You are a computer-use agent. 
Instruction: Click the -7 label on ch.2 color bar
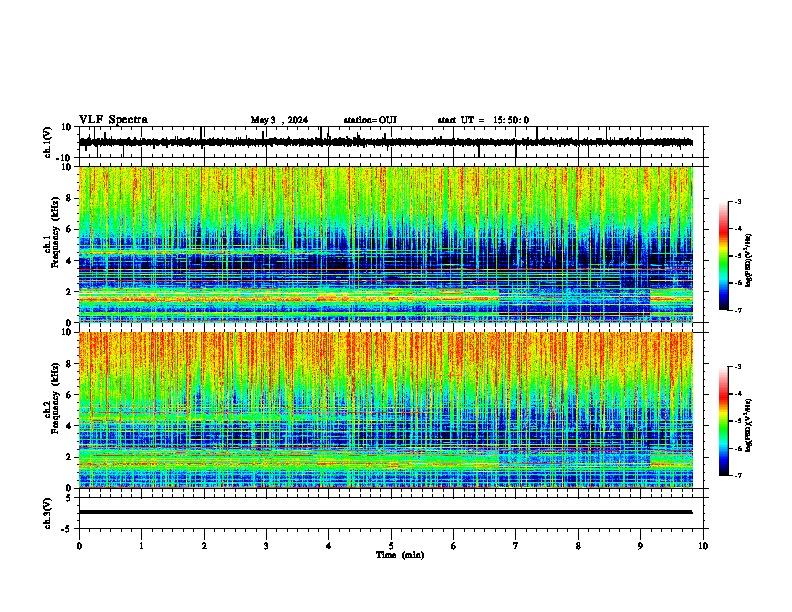pyautogui.click(x=737, y=476)
